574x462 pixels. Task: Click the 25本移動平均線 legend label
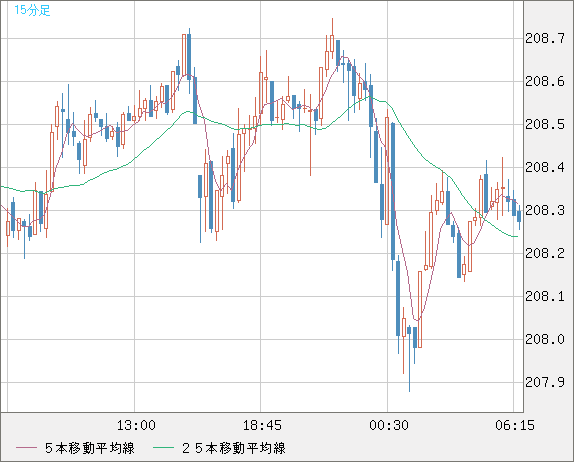(234, 448)
